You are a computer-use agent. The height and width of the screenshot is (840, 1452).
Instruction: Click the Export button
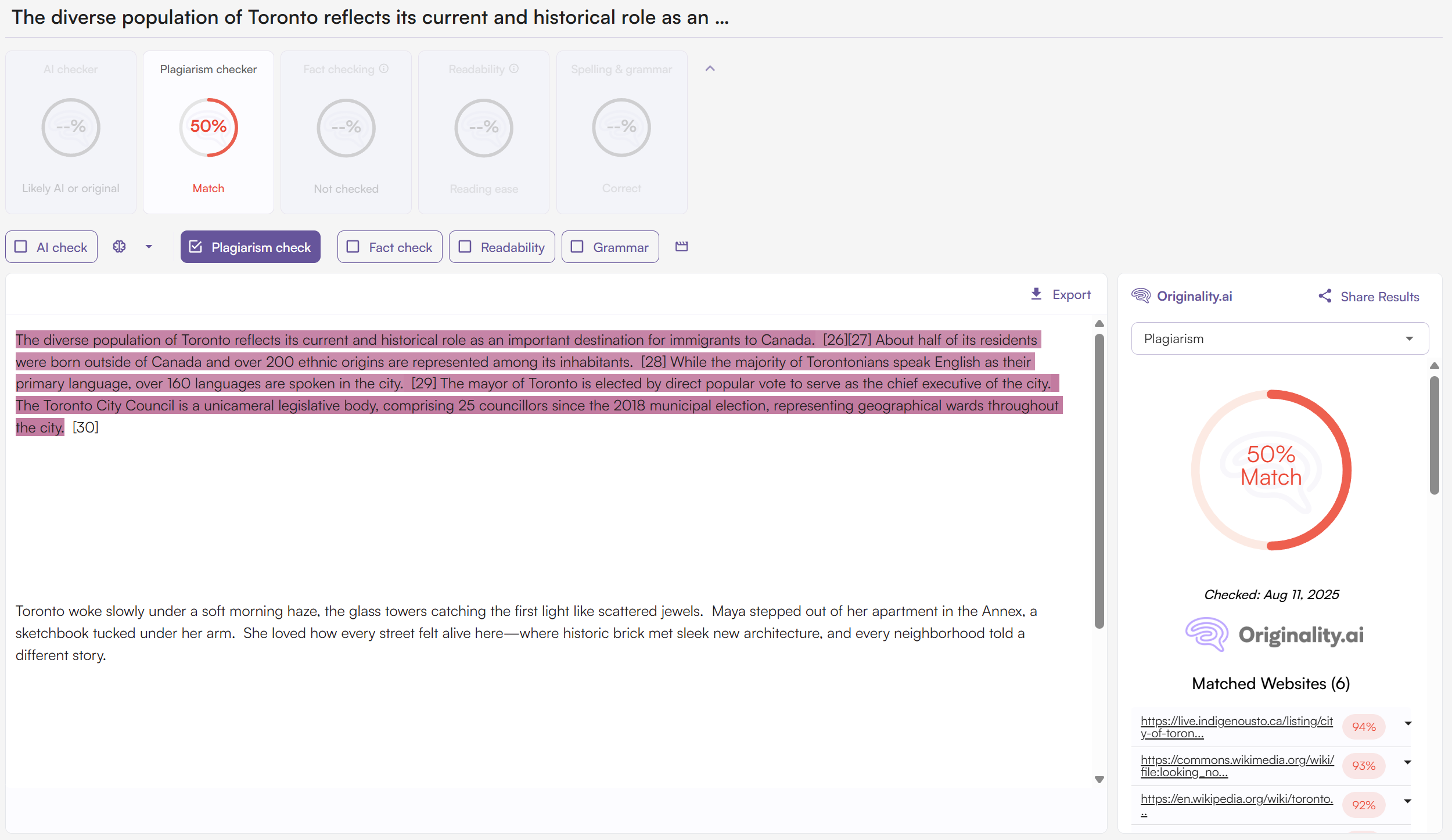pos(1061,294)
